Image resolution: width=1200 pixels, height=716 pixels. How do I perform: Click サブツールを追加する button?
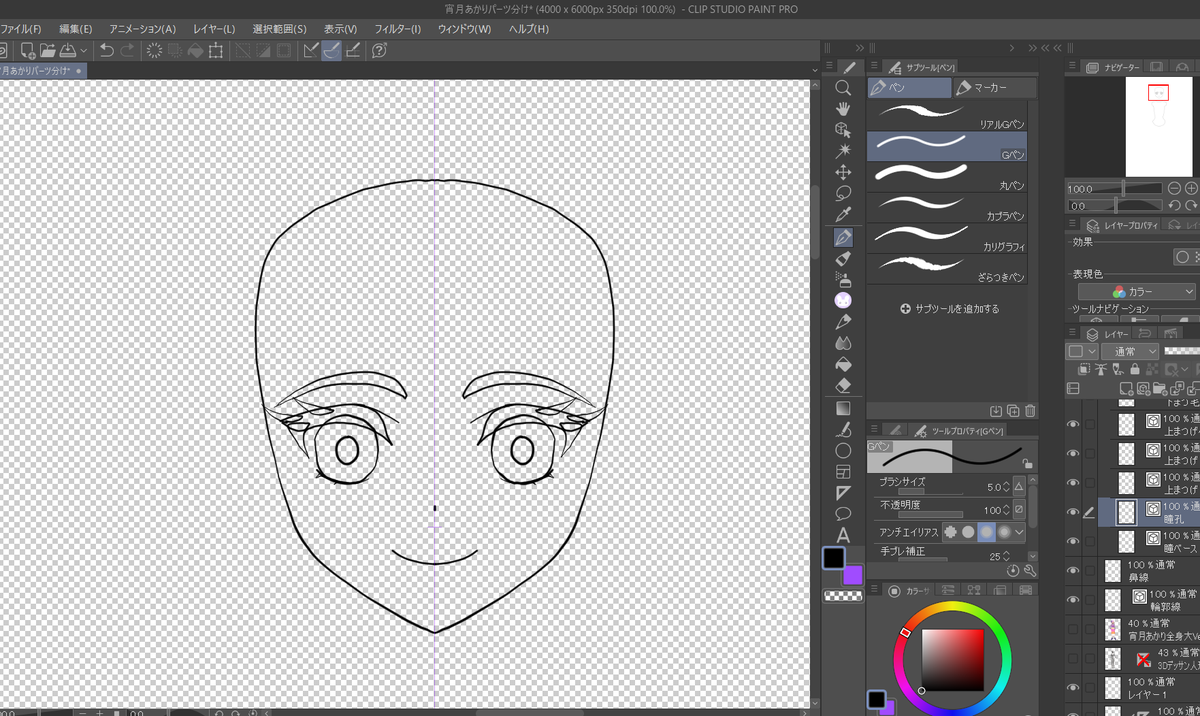point(949,309)
